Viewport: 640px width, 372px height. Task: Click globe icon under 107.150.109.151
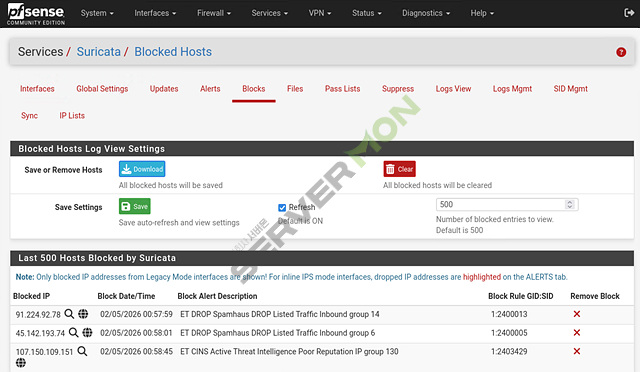click(x=20, y=363)
